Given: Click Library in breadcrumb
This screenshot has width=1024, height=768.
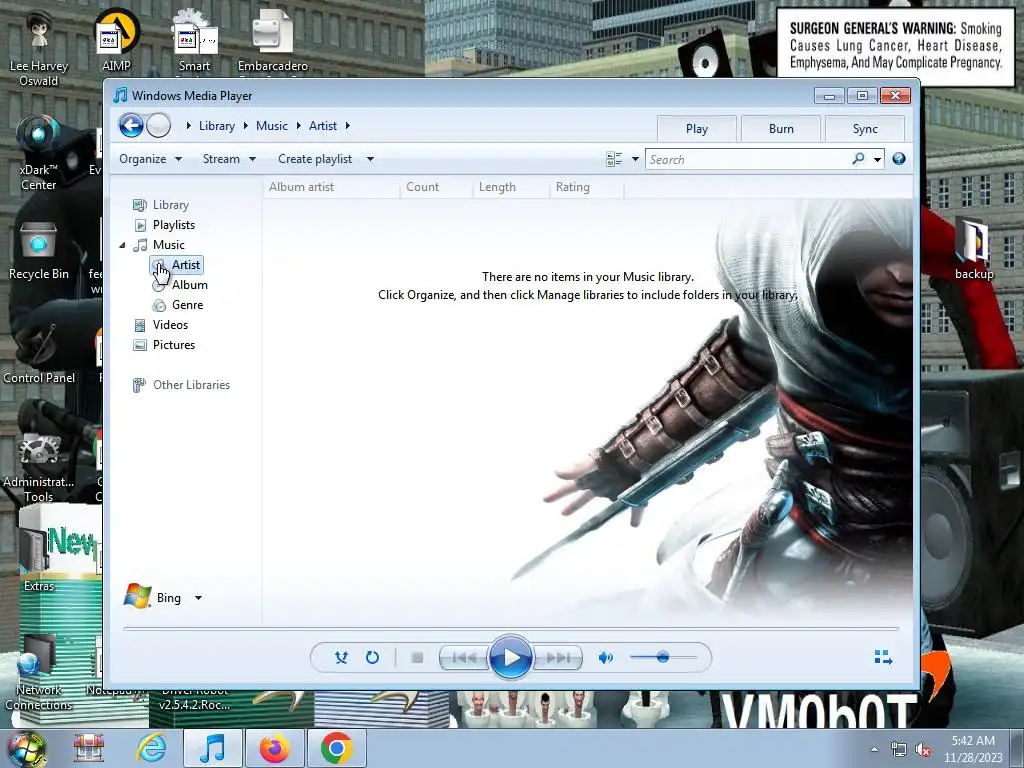Looking at the screenshot, I should [217, 125].
